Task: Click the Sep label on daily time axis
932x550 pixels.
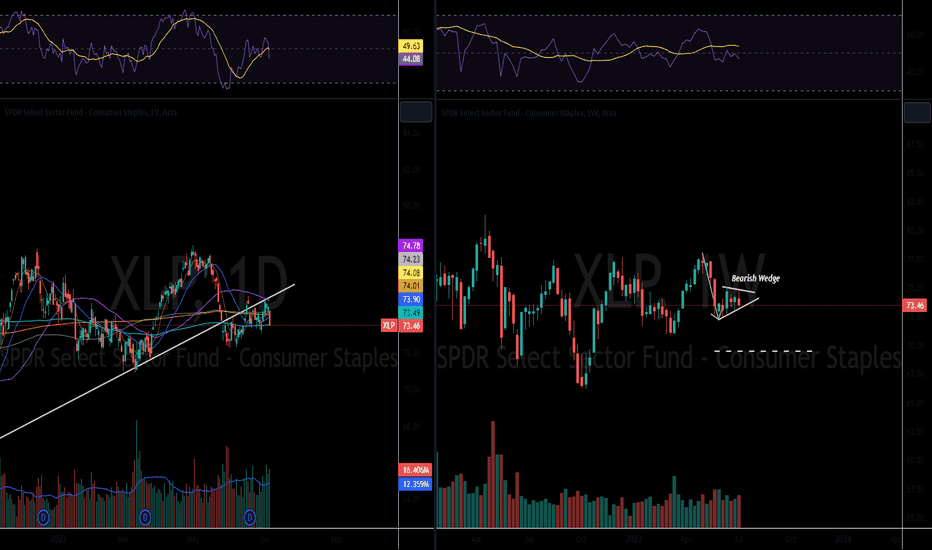Action: 336,539
